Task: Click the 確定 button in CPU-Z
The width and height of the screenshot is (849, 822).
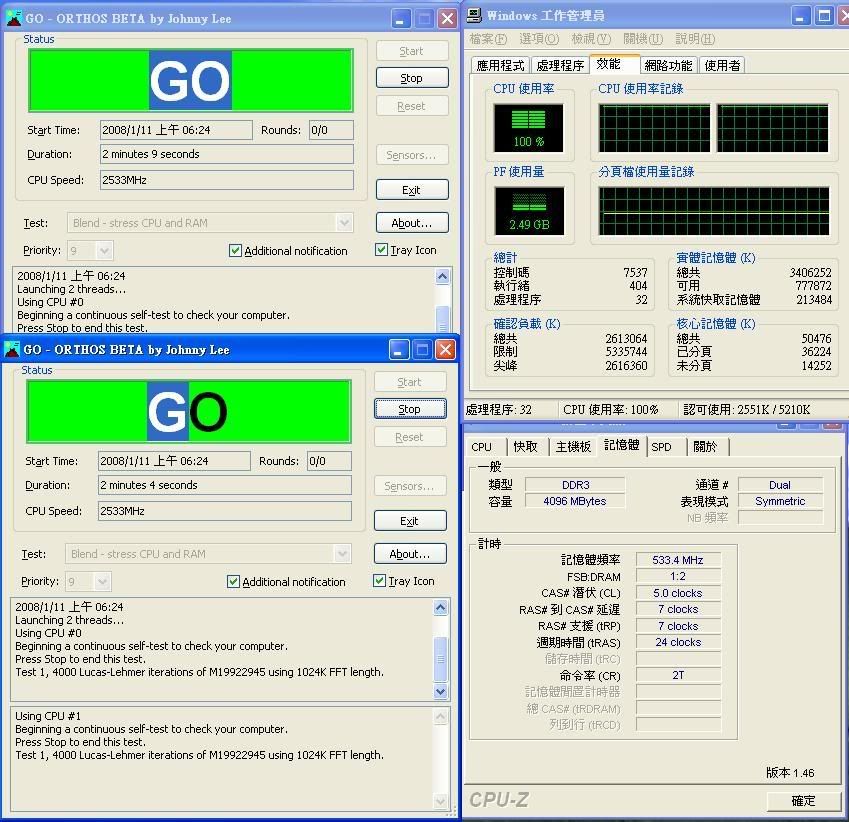Action: pyautogui.click(x=804, y=800)
